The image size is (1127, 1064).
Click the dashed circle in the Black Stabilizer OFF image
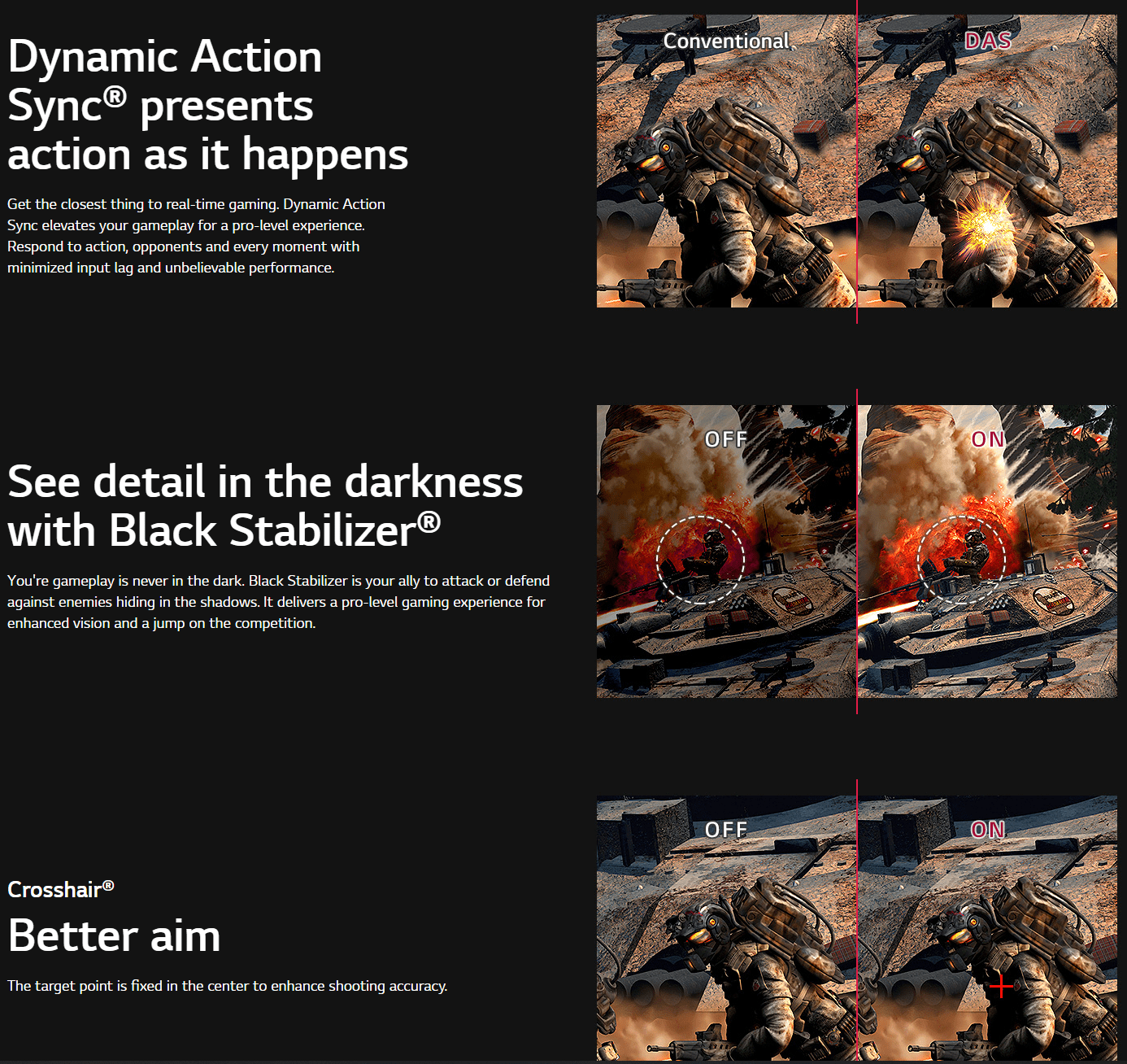pos(700,559)
